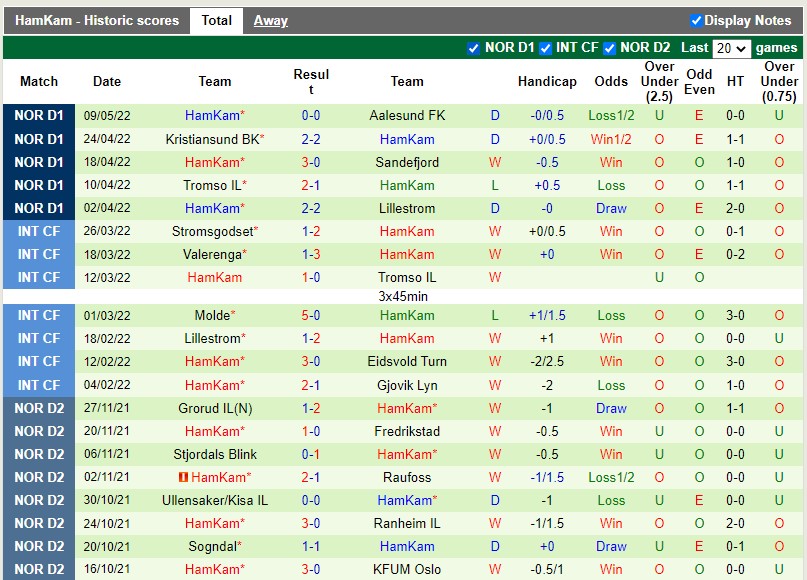Click the Over Under (2.5) column header
This screenshot has width=807, height=580.
659,81
